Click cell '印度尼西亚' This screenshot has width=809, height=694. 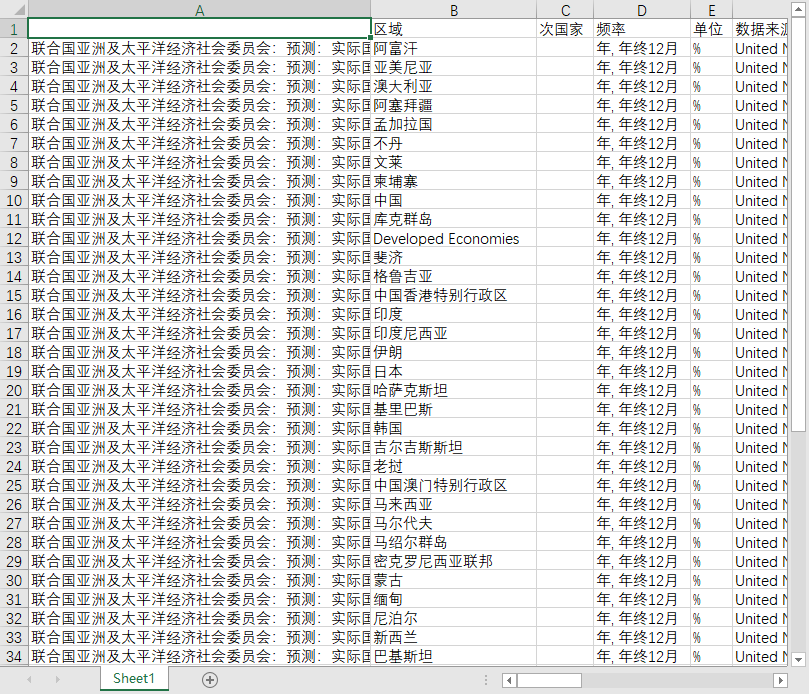[454, 333]
